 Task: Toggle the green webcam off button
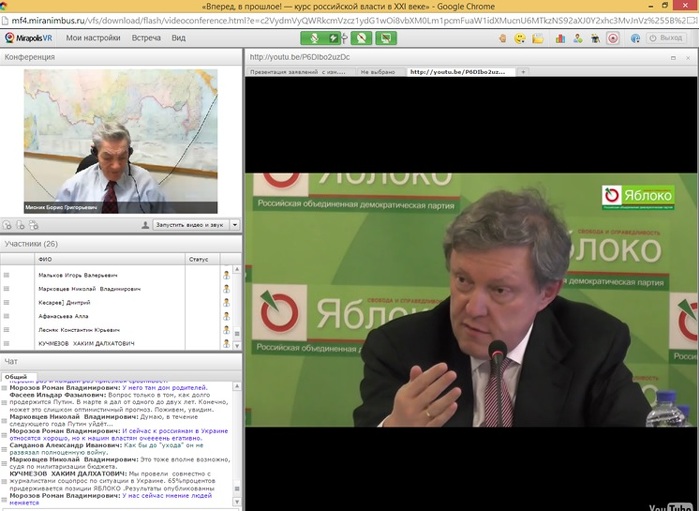tap(361, 38)
